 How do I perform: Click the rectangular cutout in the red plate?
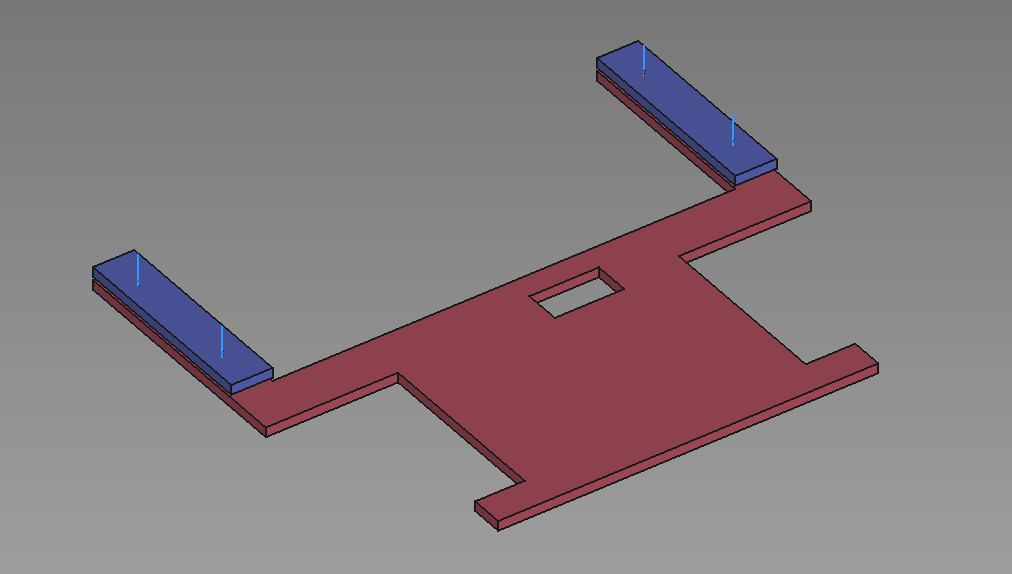(x=576, y=292)
